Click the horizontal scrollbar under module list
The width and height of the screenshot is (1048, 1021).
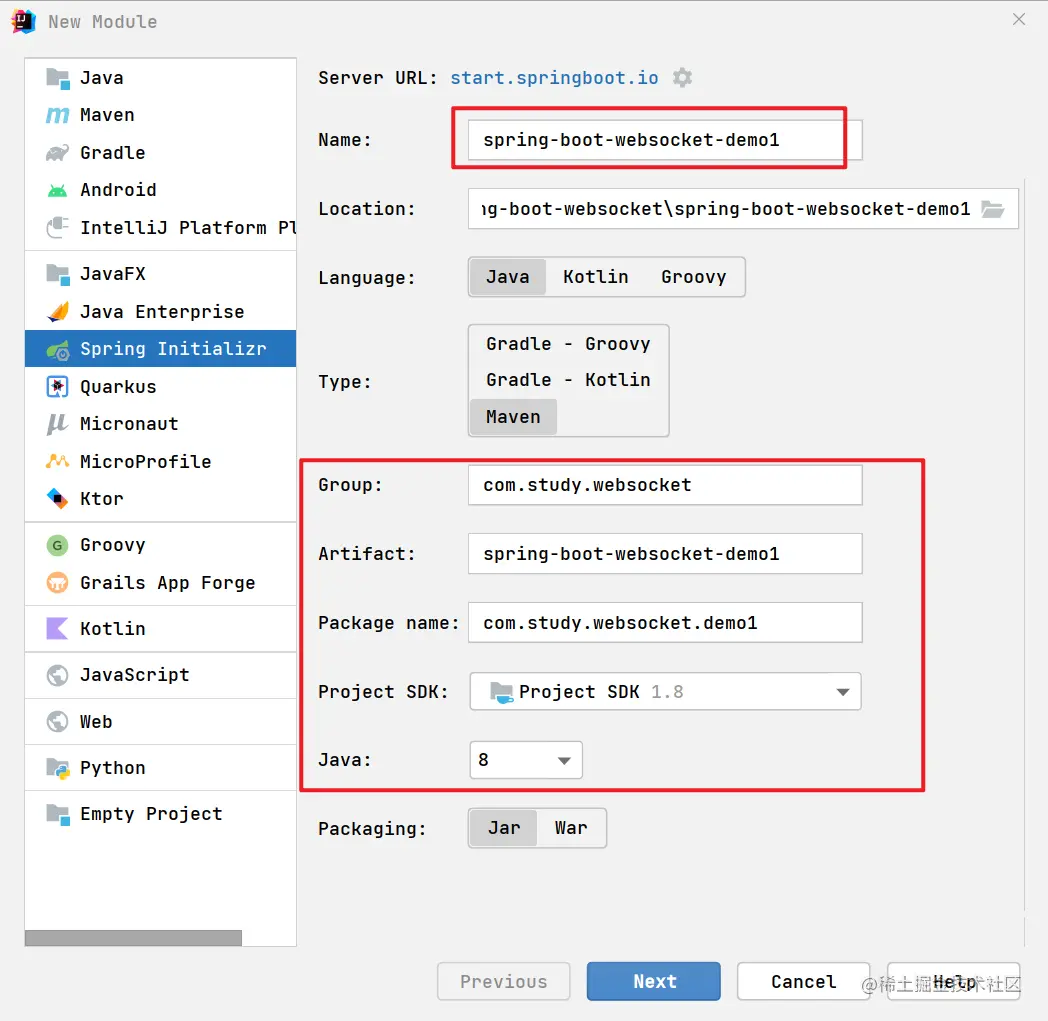pos(133,938)
